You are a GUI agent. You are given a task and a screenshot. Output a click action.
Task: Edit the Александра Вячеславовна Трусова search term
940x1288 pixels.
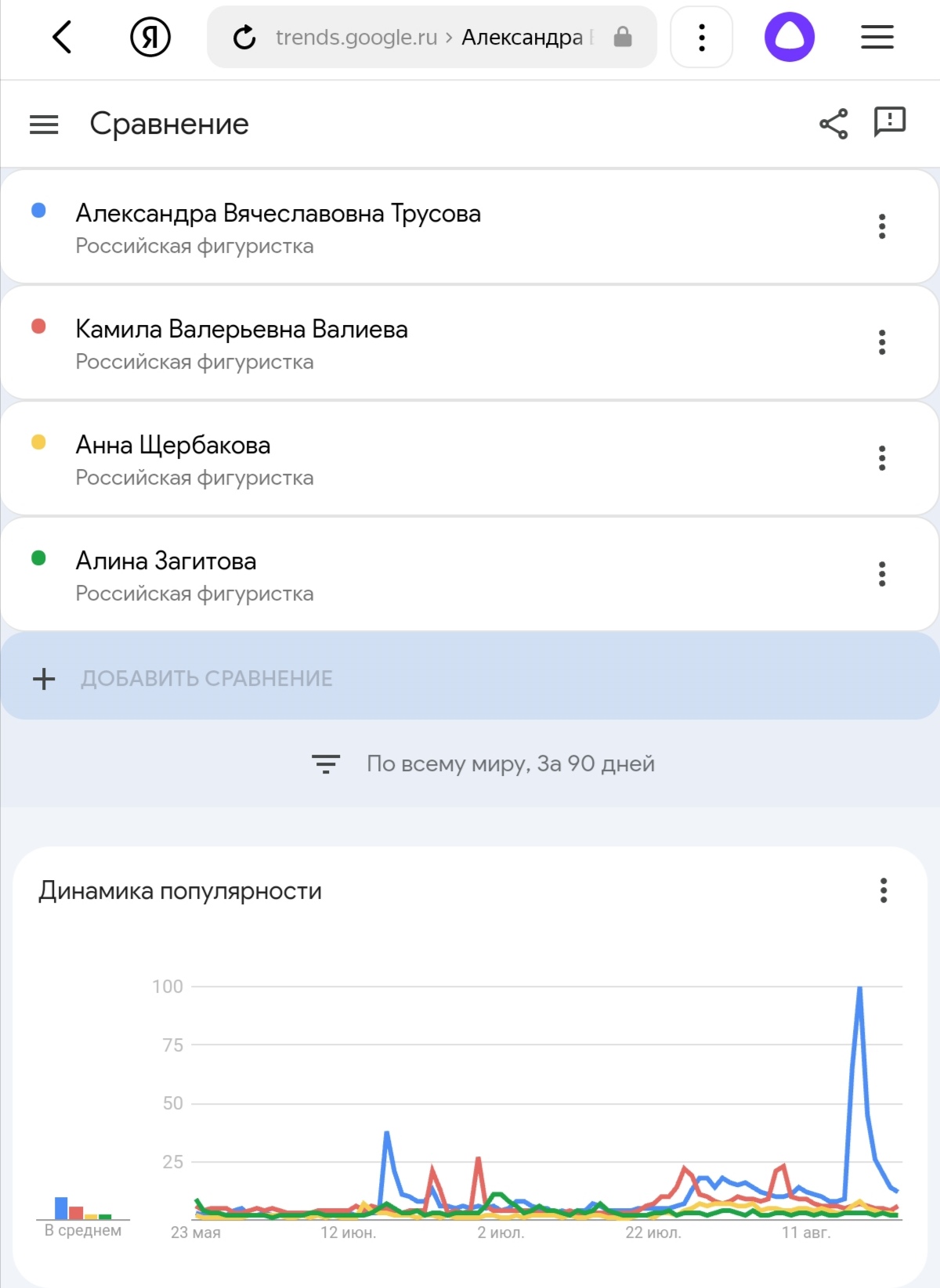pos(278,213)
